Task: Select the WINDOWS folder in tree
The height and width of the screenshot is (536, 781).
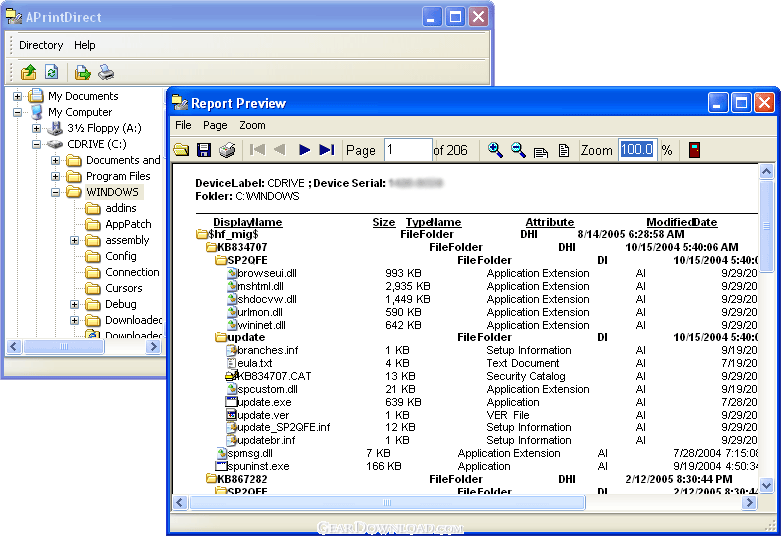Action: 113,192
